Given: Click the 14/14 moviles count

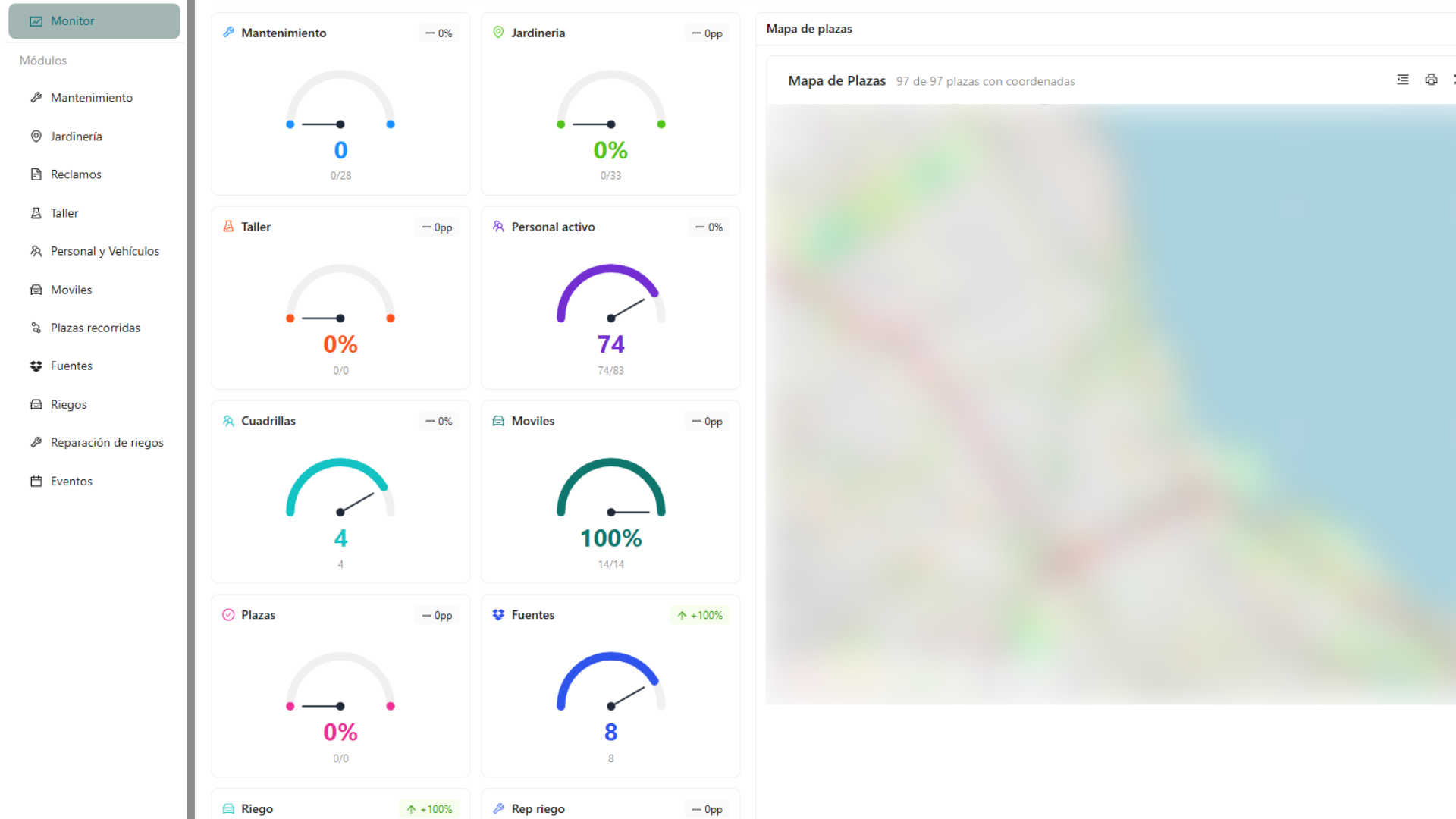Looking at the screenshot, I should point(610,564).
